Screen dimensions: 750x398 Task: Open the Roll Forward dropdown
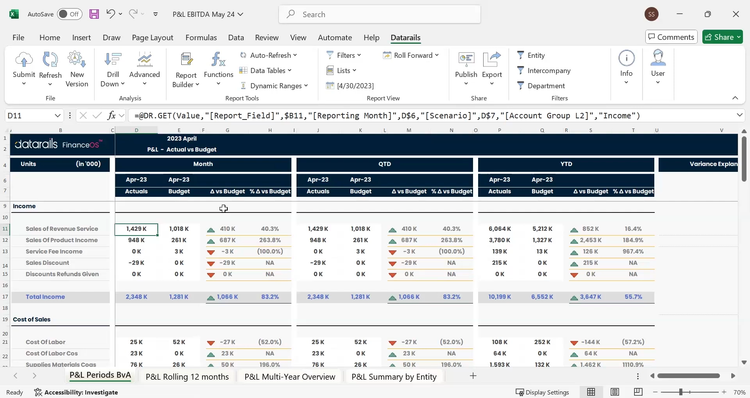pos(411,55)
